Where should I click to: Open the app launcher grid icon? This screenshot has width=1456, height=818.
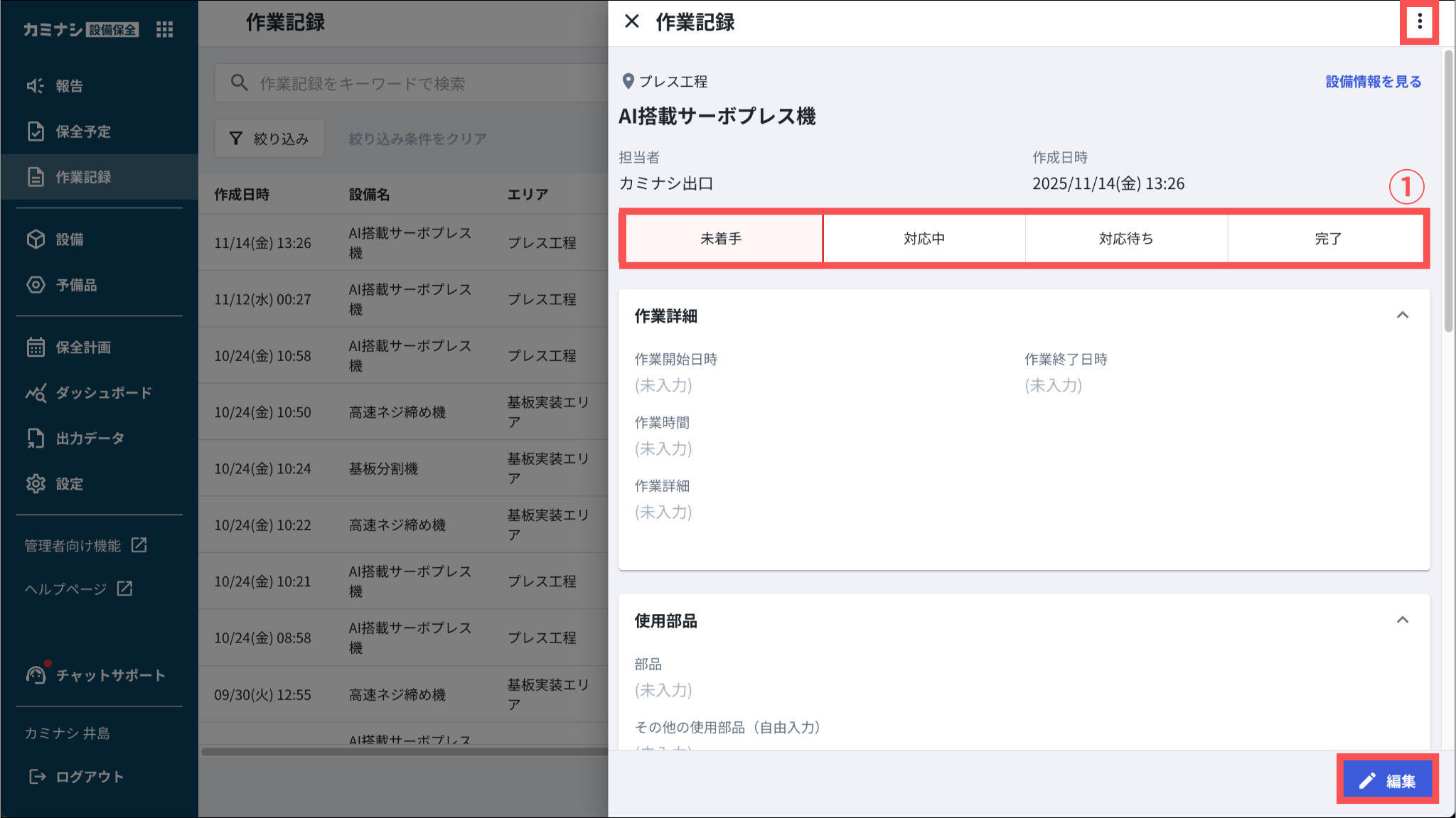[164, 29]
